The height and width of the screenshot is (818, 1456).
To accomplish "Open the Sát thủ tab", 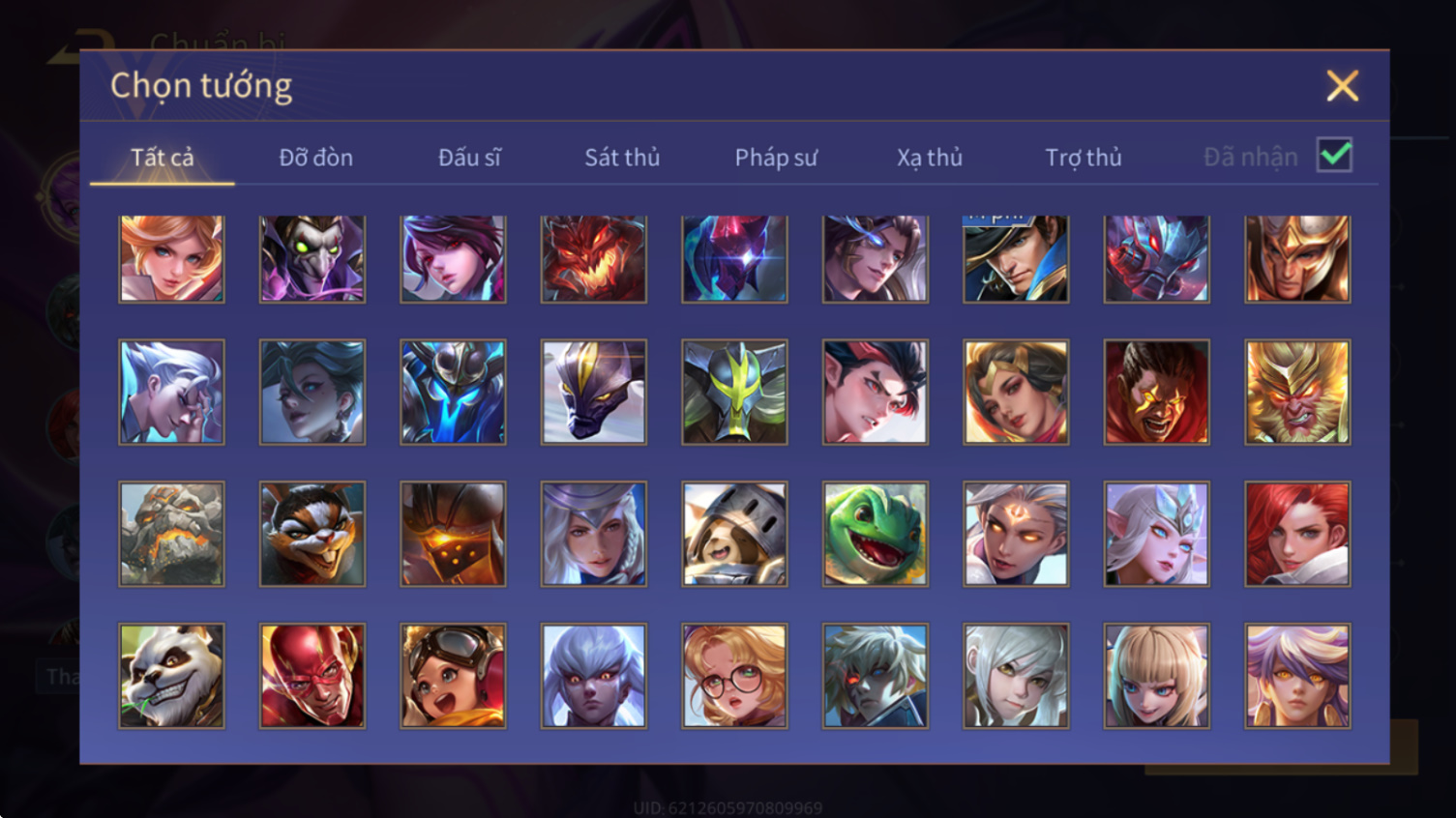I will (x=622, y=158).
